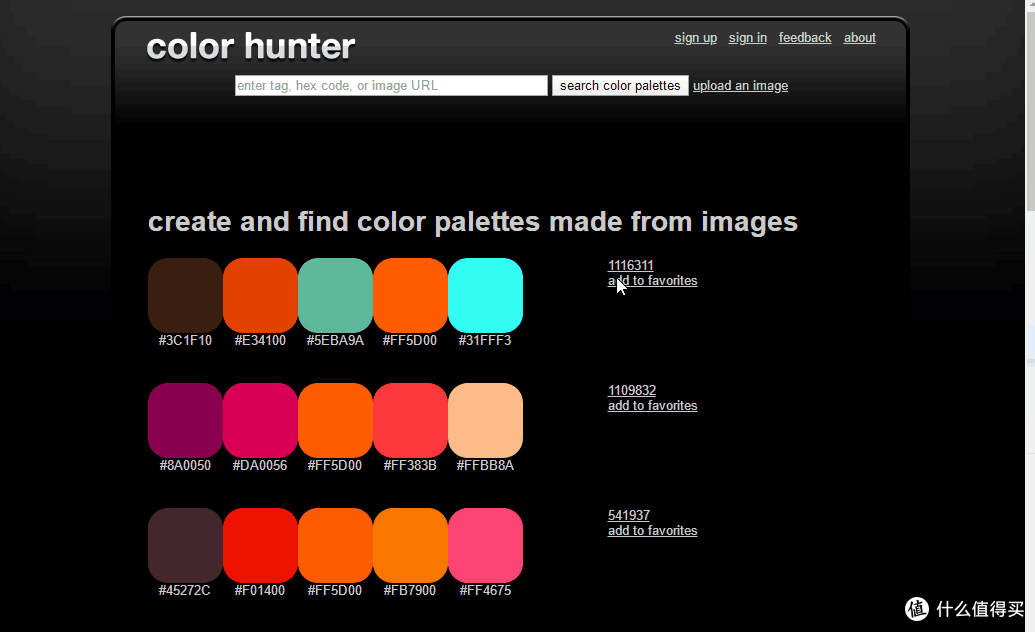Select the purple #8A0050 swatch
Viewport: 1035px width, 632px height.
(x=185, y=420)
